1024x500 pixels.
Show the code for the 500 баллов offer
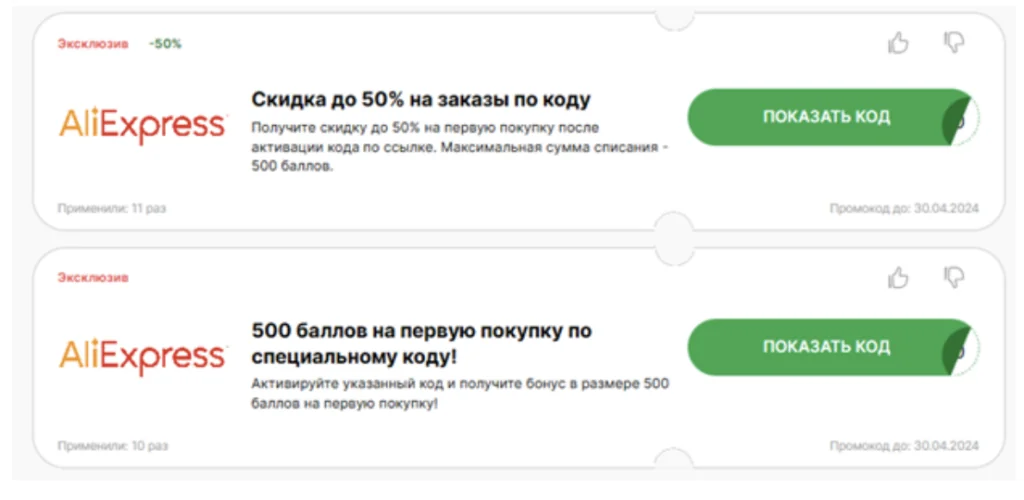pos(826,347)
